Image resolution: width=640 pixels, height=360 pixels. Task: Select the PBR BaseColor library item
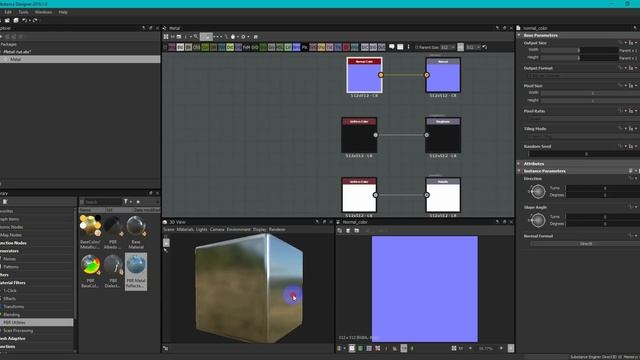coord(90,271)
